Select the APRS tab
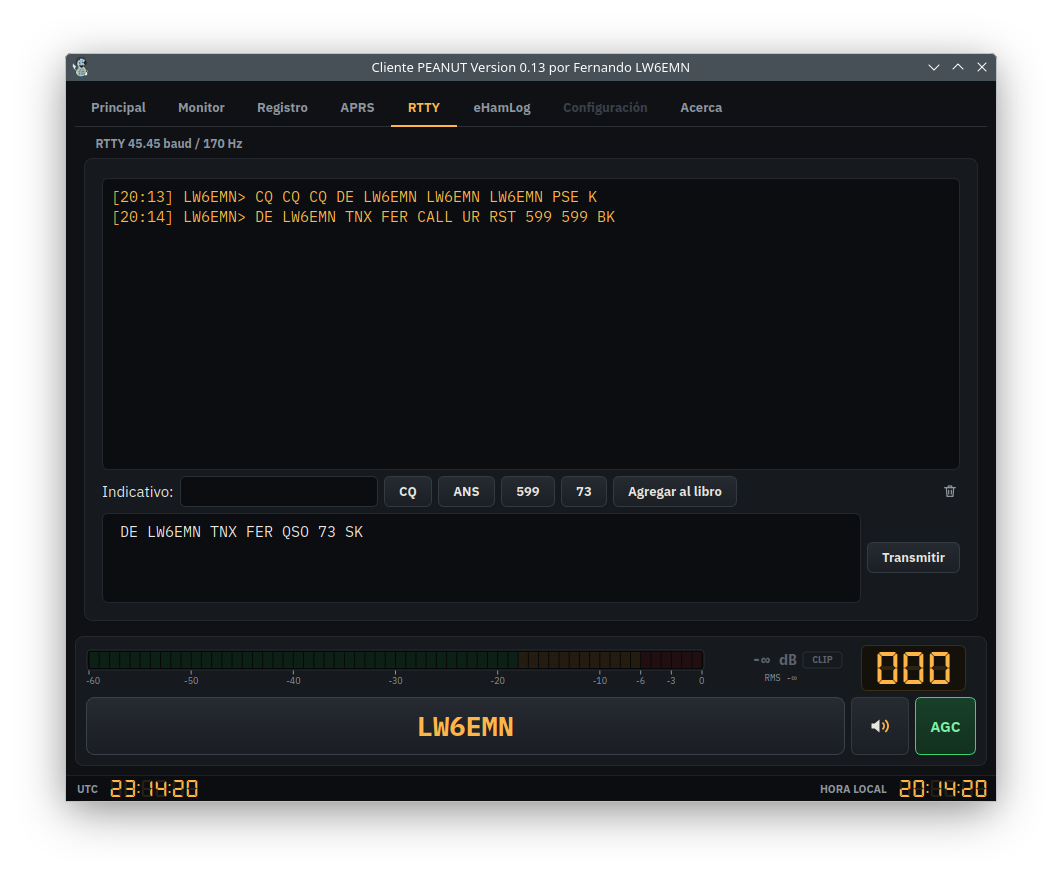The height and width of the screenshot is (879, 1062). click(x=357, y=108)
